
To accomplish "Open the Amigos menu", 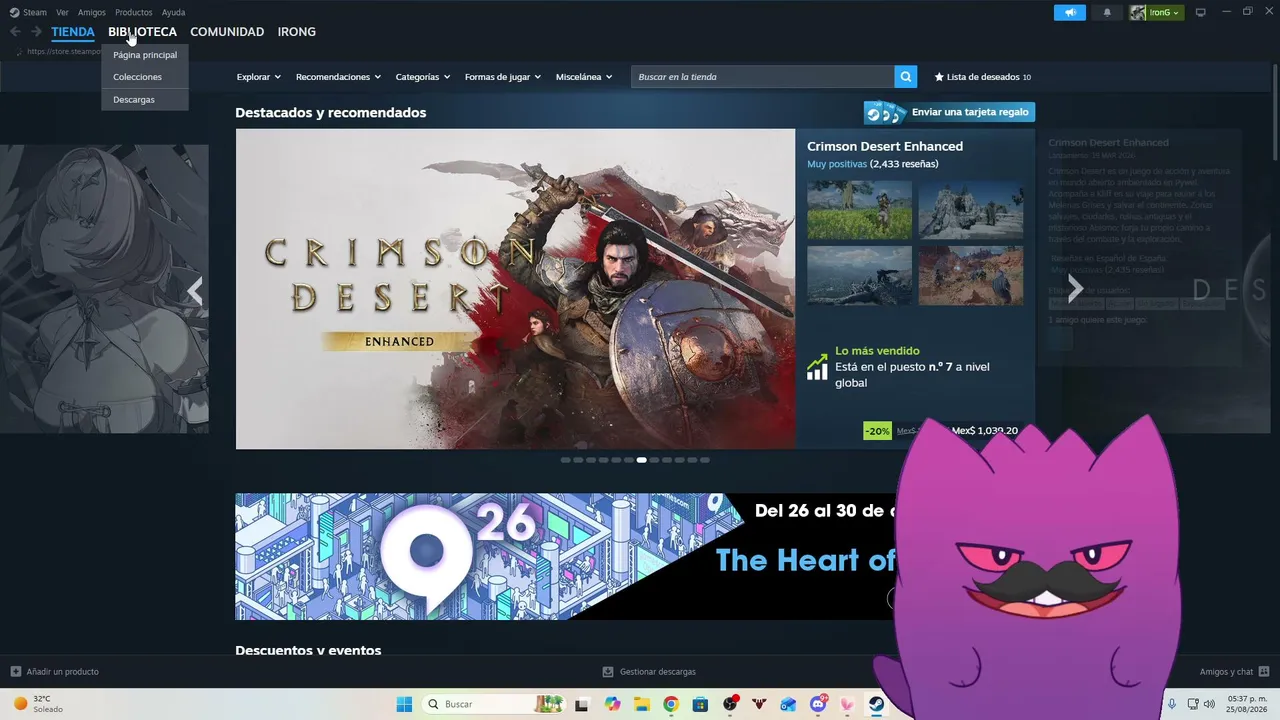I will tap(92, 12).
